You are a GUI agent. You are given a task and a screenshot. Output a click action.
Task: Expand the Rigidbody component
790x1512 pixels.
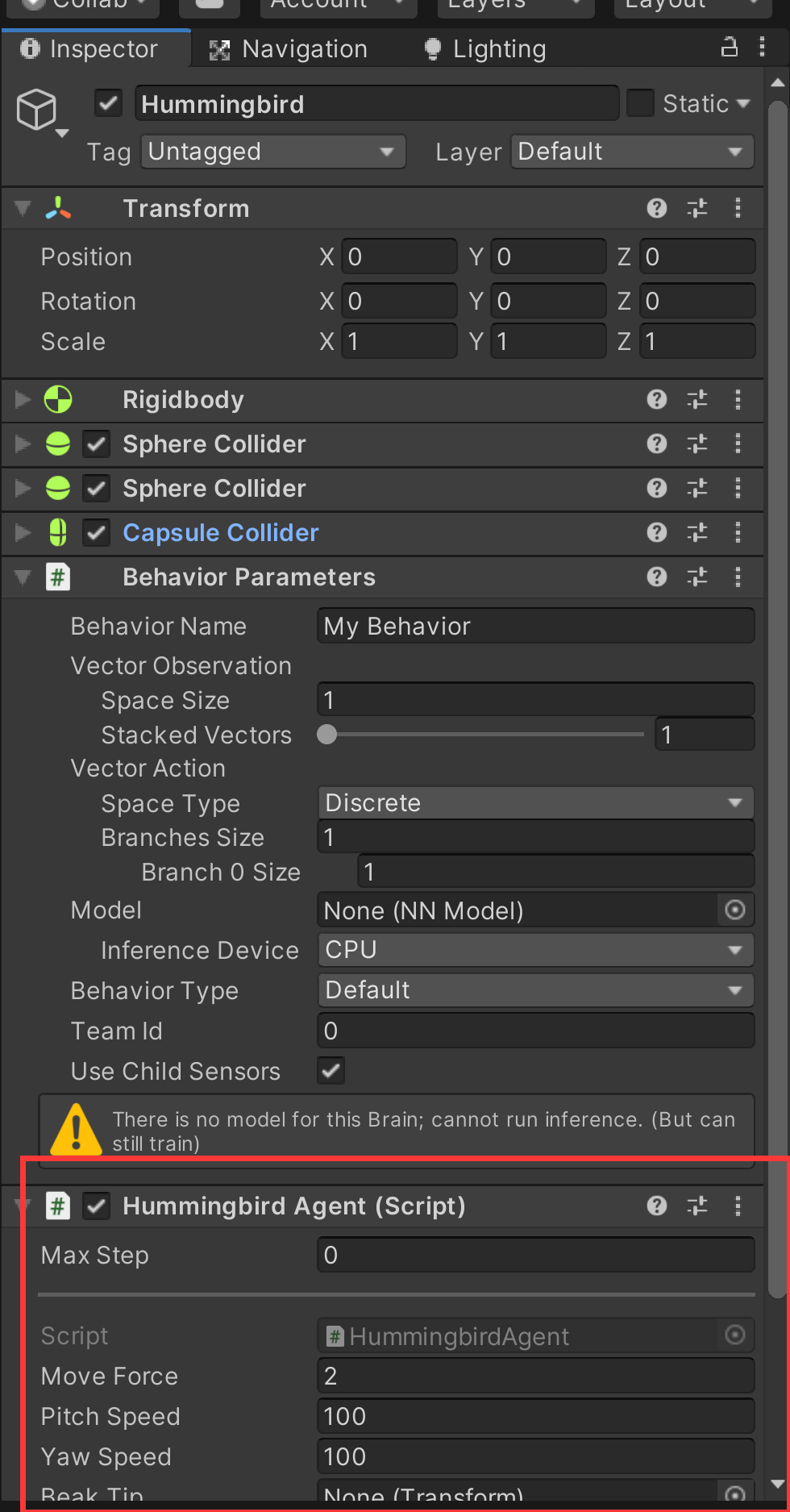22,399
